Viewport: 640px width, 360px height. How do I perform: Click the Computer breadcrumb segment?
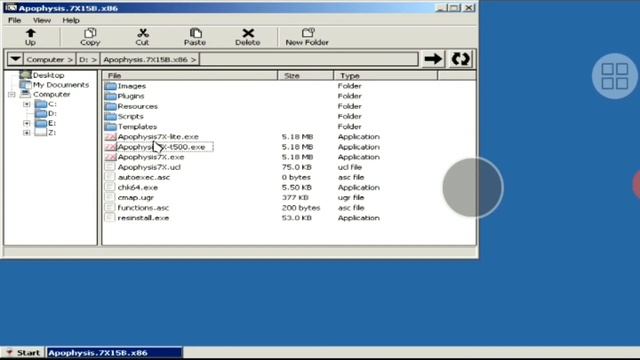coord(49,60)
